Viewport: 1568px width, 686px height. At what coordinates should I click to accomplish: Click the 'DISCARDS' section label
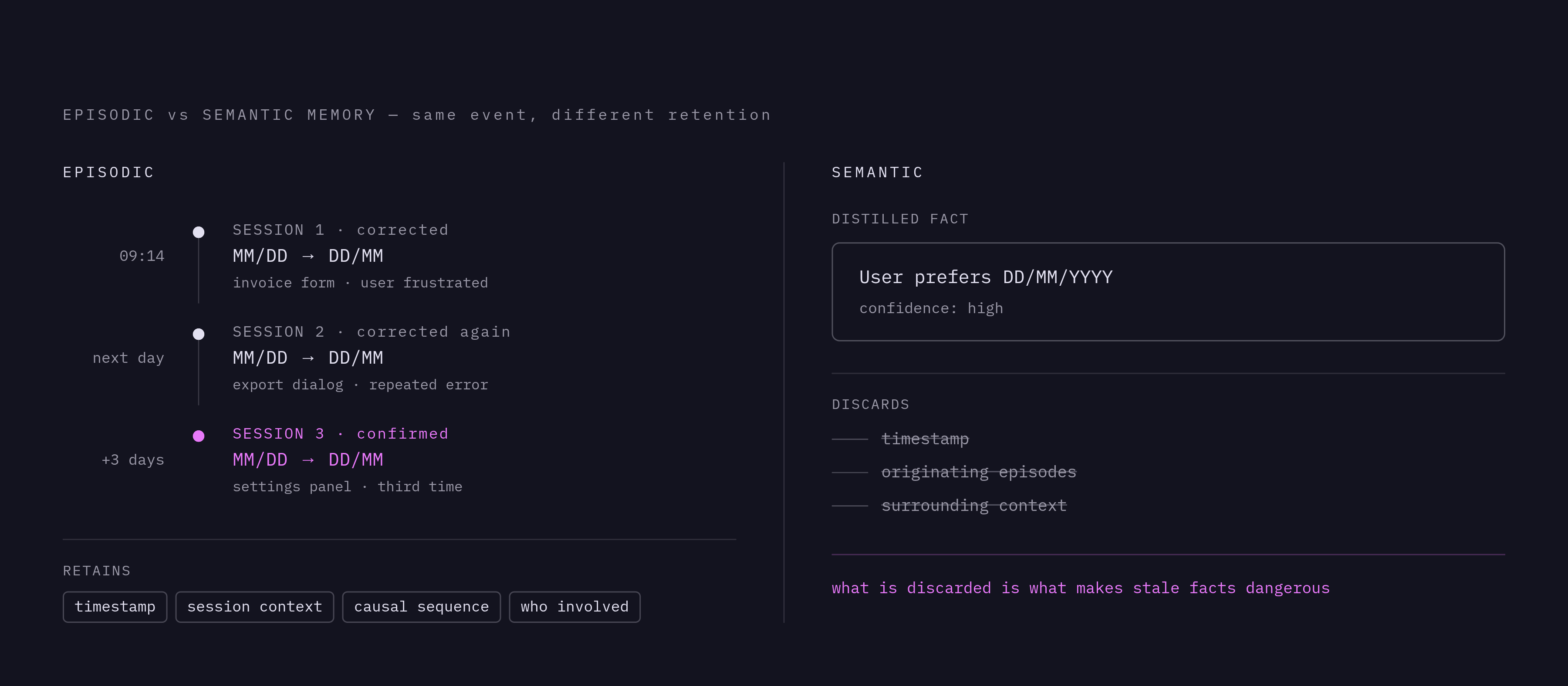click(x=870, y=405)
